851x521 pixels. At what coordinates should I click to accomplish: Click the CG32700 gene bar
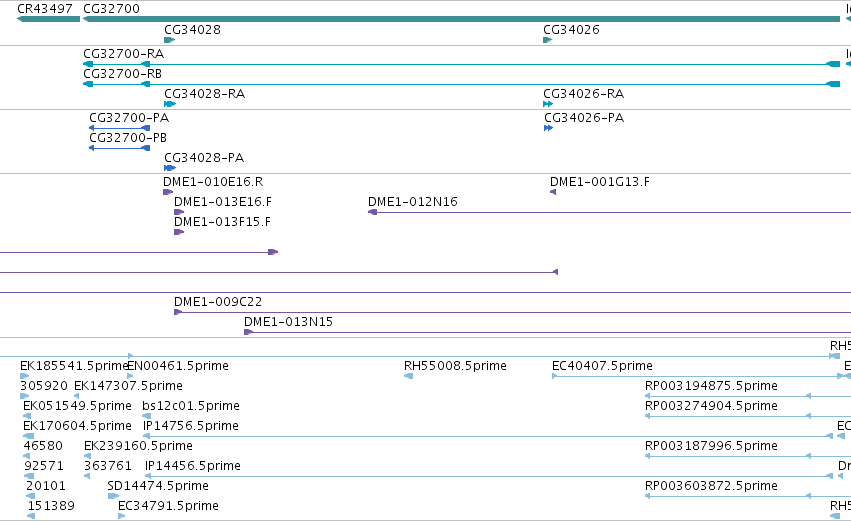[x=461, y=20]
